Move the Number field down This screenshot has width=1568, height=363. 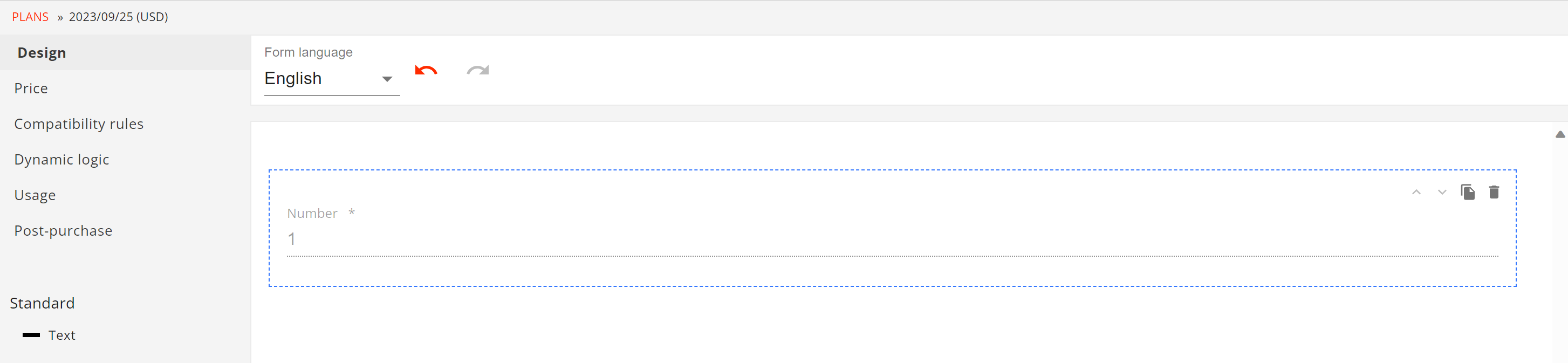(x=1442, y=193)
